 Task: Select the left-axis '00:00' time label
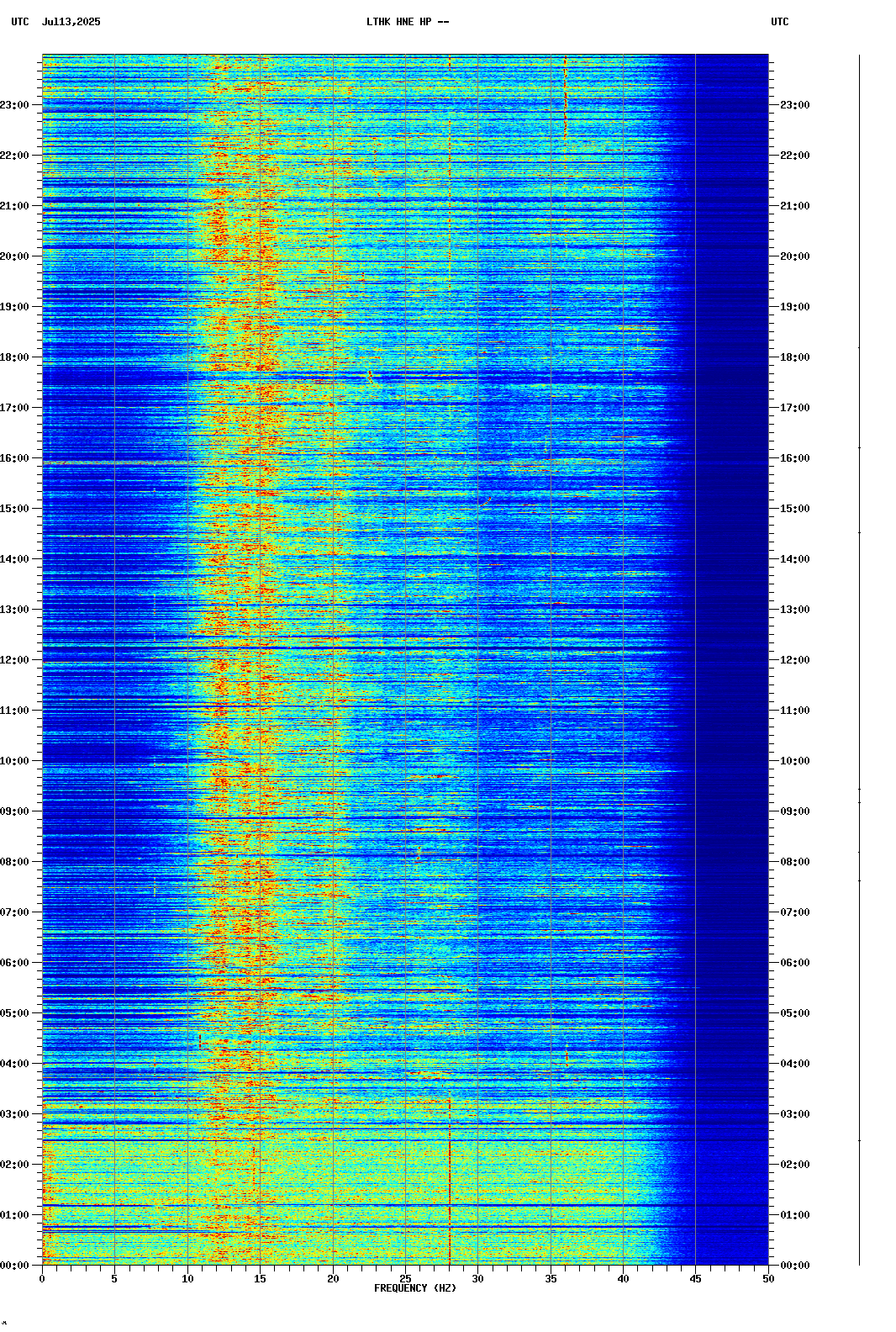(x=14, y=1266)
